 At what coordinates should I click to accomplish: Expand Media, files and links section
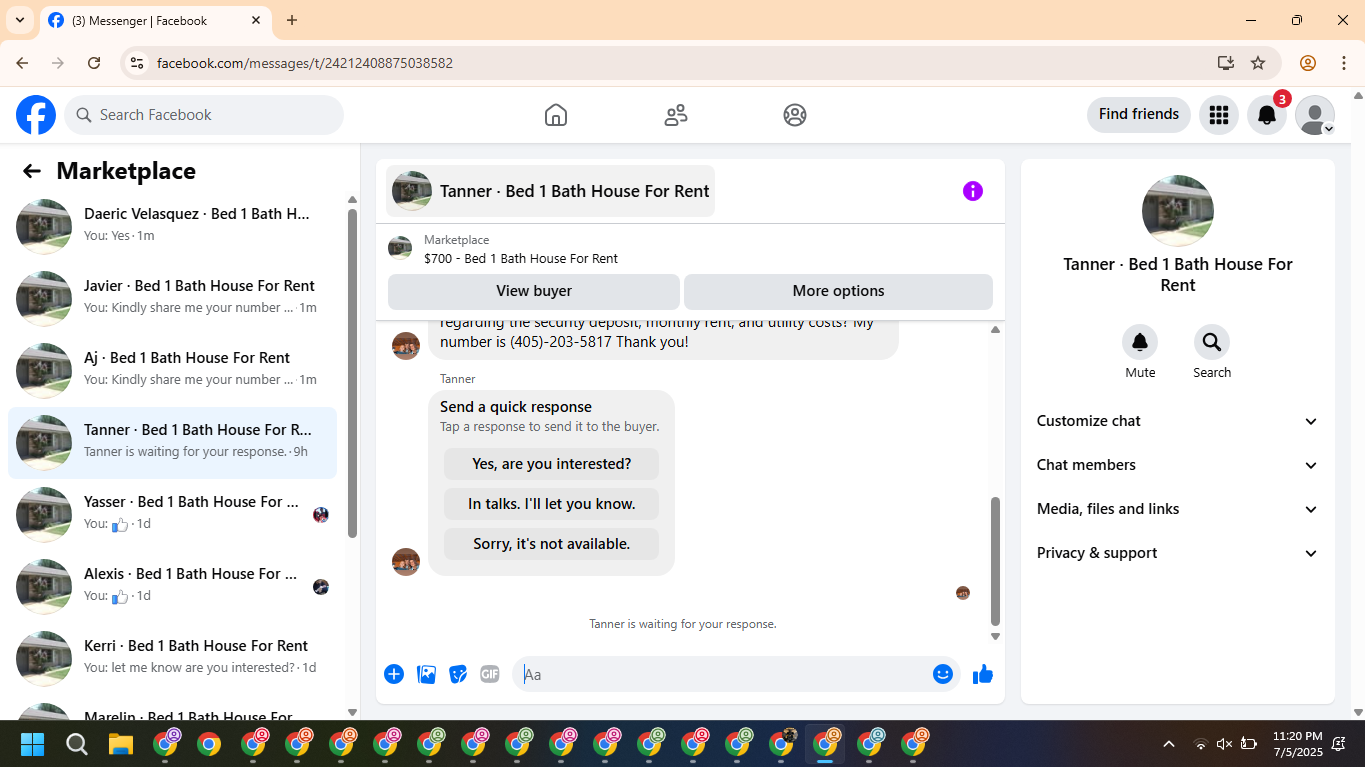pos(1178,509)
